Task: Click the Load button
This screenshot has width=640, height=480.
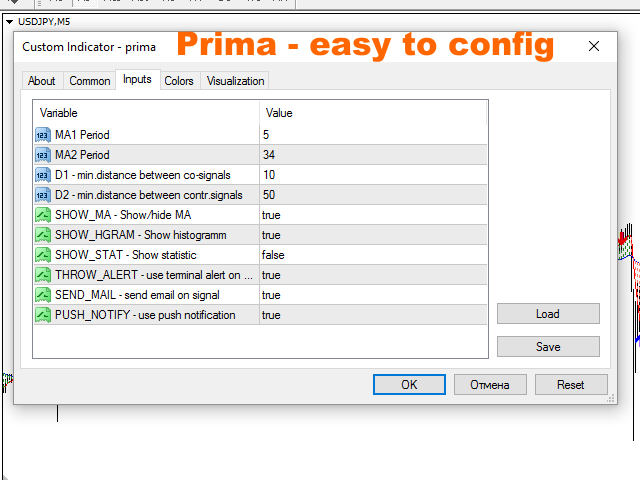Action: click(547, 314)
